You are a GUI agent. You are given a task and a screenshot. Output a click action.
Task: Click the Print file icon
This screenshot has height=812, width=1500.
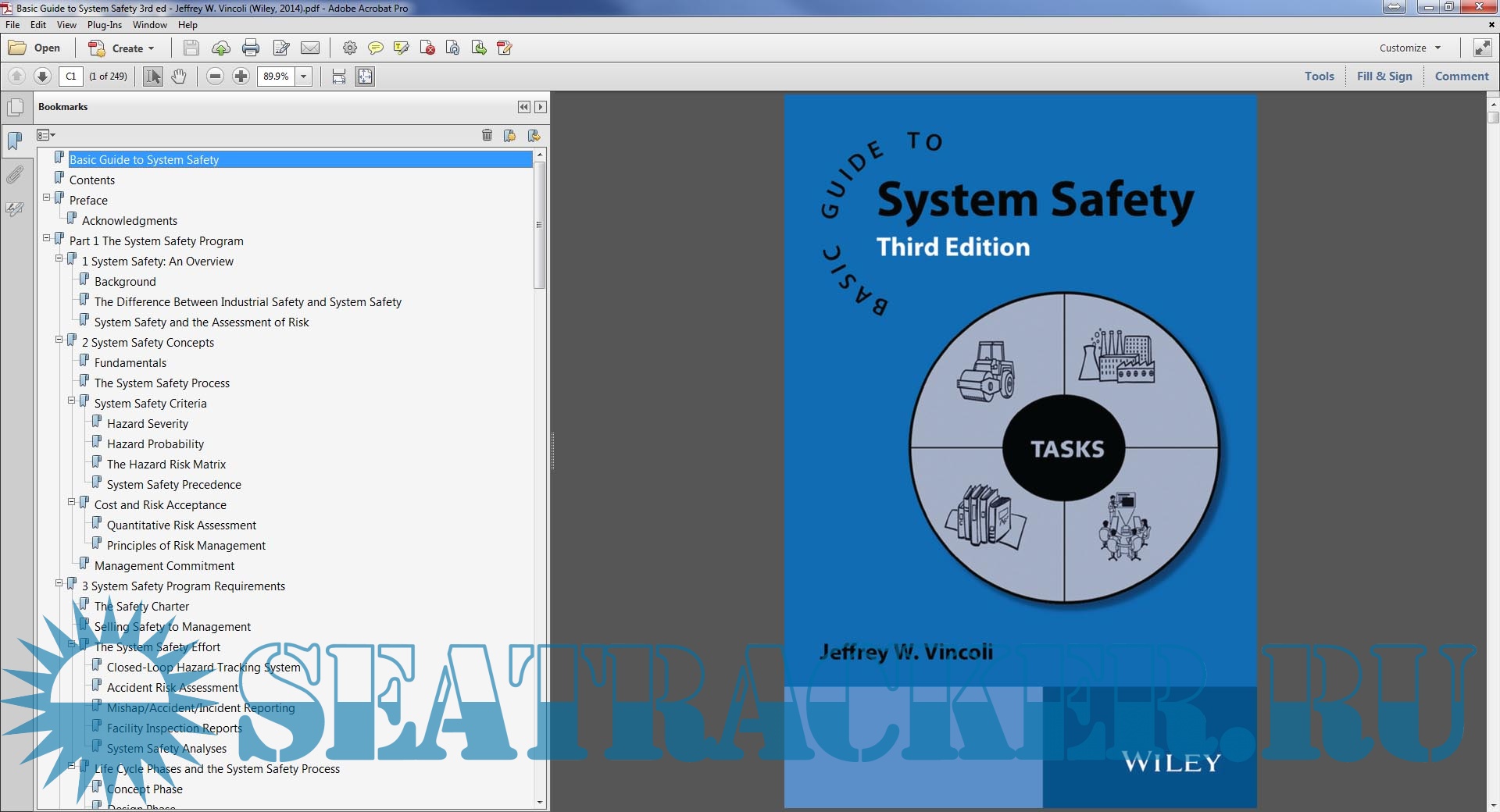pyautogui.click(x=251, y=48)
